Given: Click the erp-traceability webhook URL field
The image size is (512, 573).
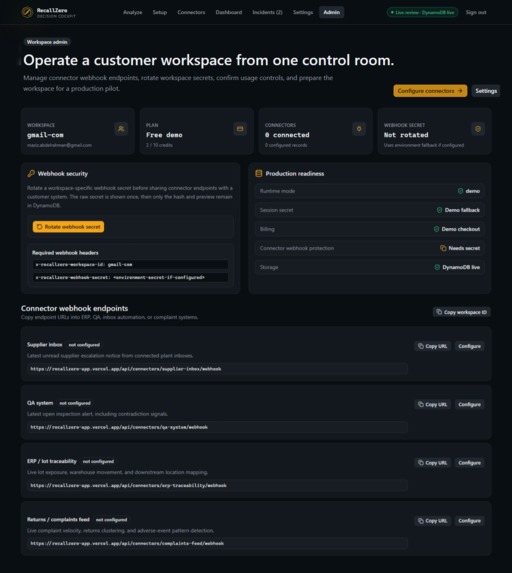Looking at the screenshot, I should point(217,486).
